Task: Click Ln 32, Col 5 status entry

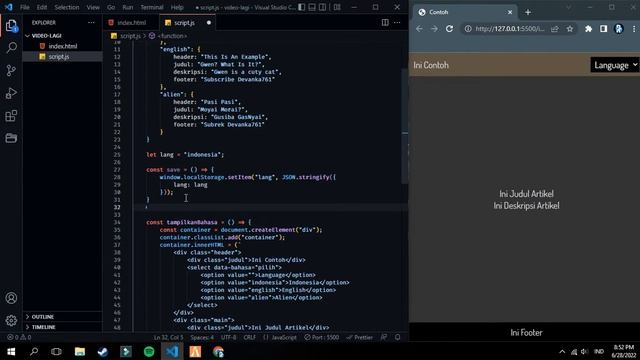Action: click(x=169, y=338)
